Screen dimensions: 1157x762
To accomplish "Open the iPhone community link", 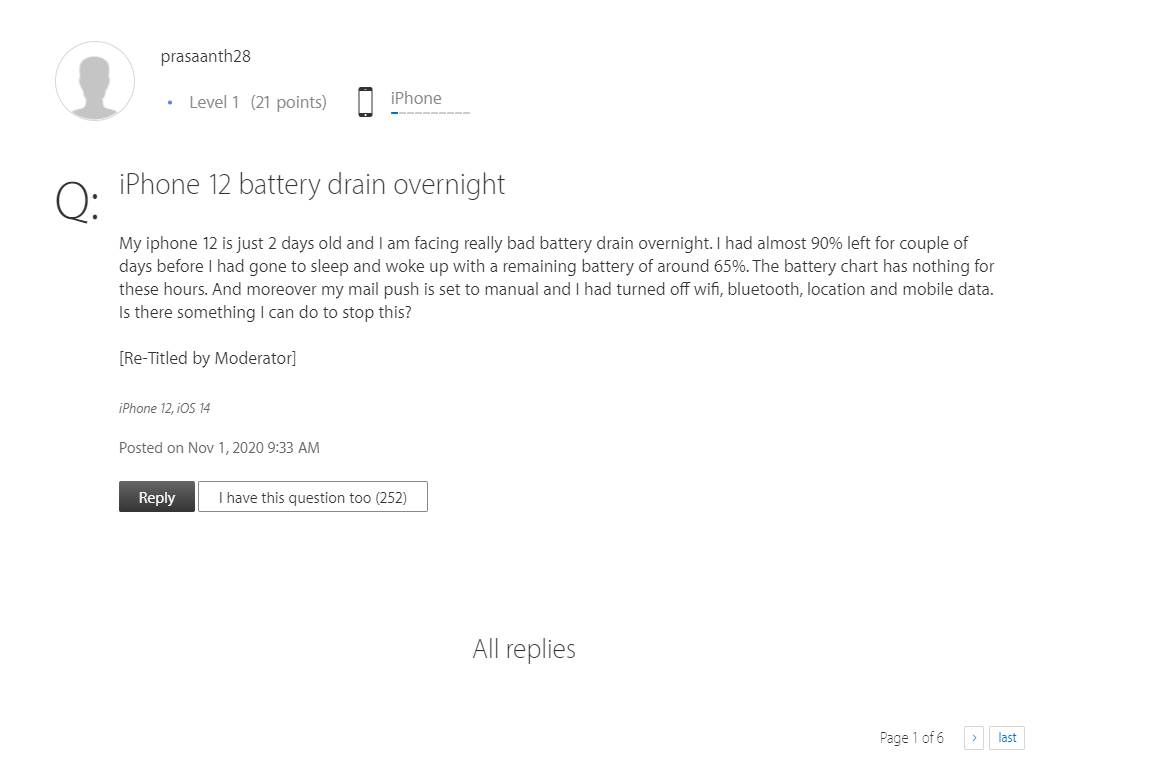I will [416, 98].
